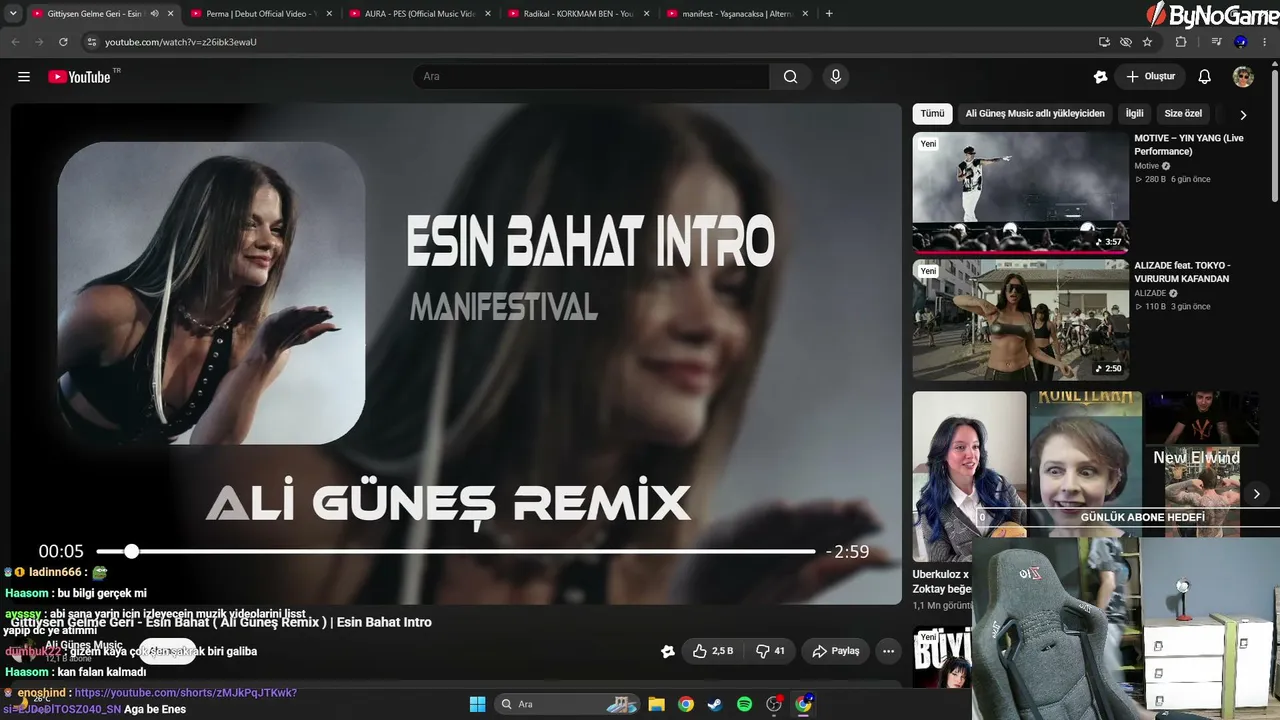Open the YouTube shorts link in chat
The height and width of the screenshot is (720, 1280).
coord(185,693)
